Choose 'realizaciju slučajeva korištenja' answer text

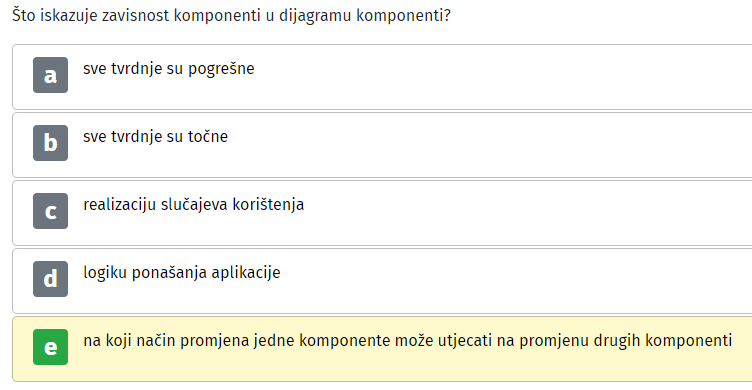[194, 205]
